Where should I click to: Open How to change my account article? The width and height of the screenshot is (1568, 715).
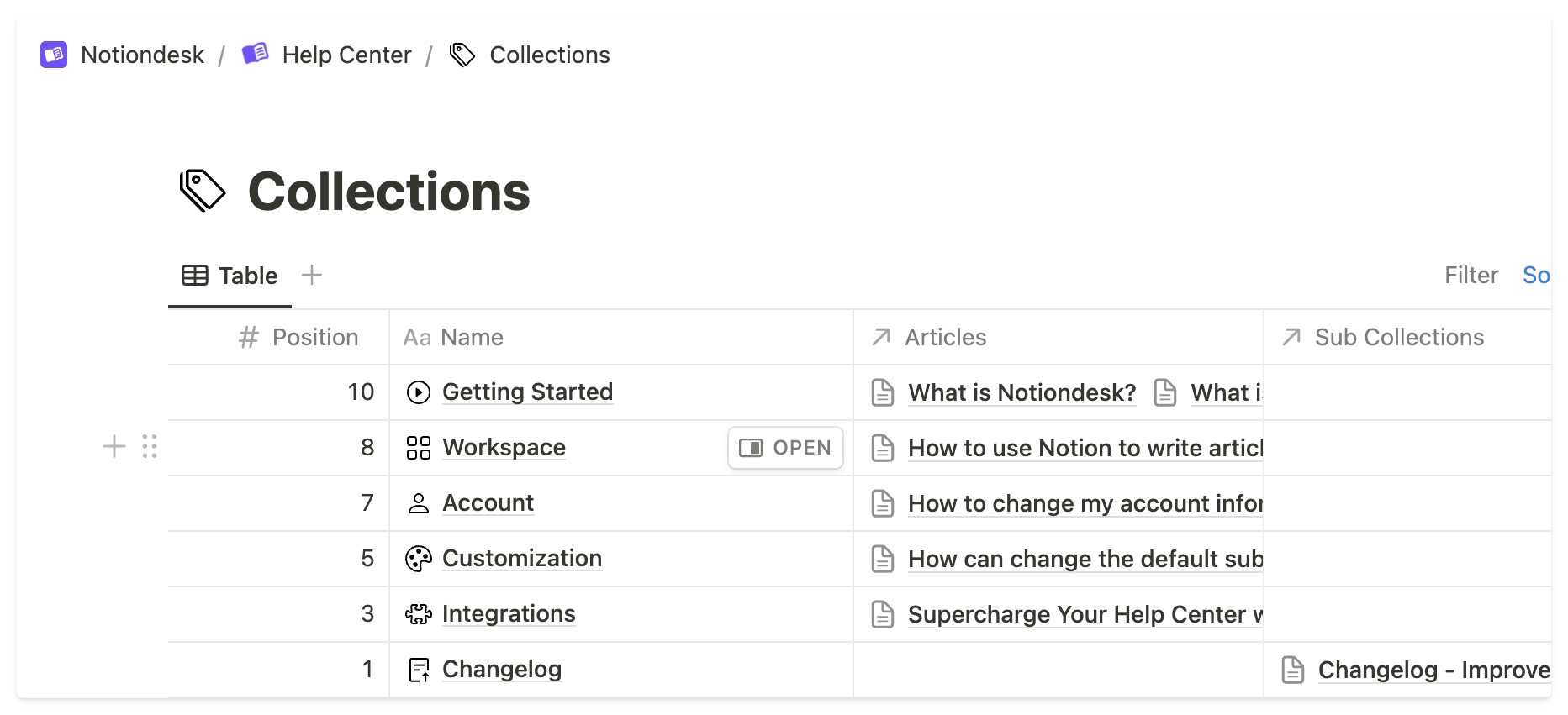coord(1085,503)
